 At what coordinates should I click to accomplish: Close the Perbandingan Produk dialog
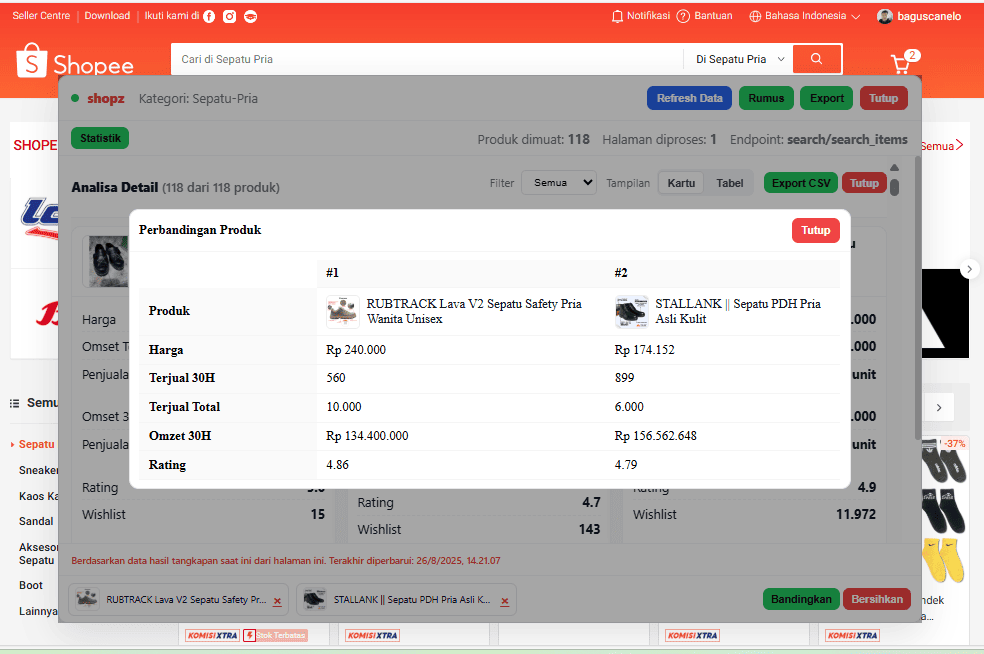pos(815,230)
